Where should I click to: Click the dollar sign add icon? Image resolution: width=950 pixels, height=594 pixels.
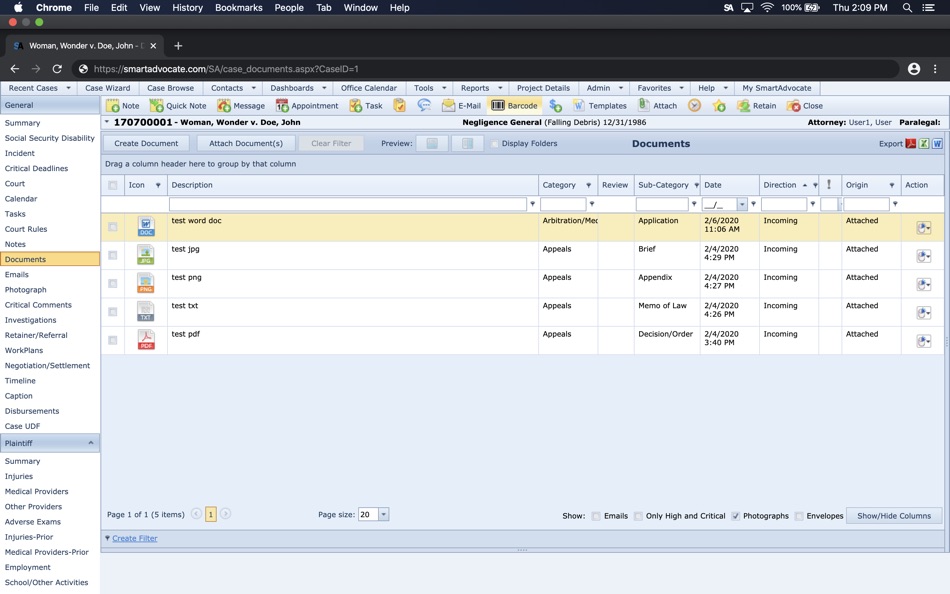pos(556,105)
